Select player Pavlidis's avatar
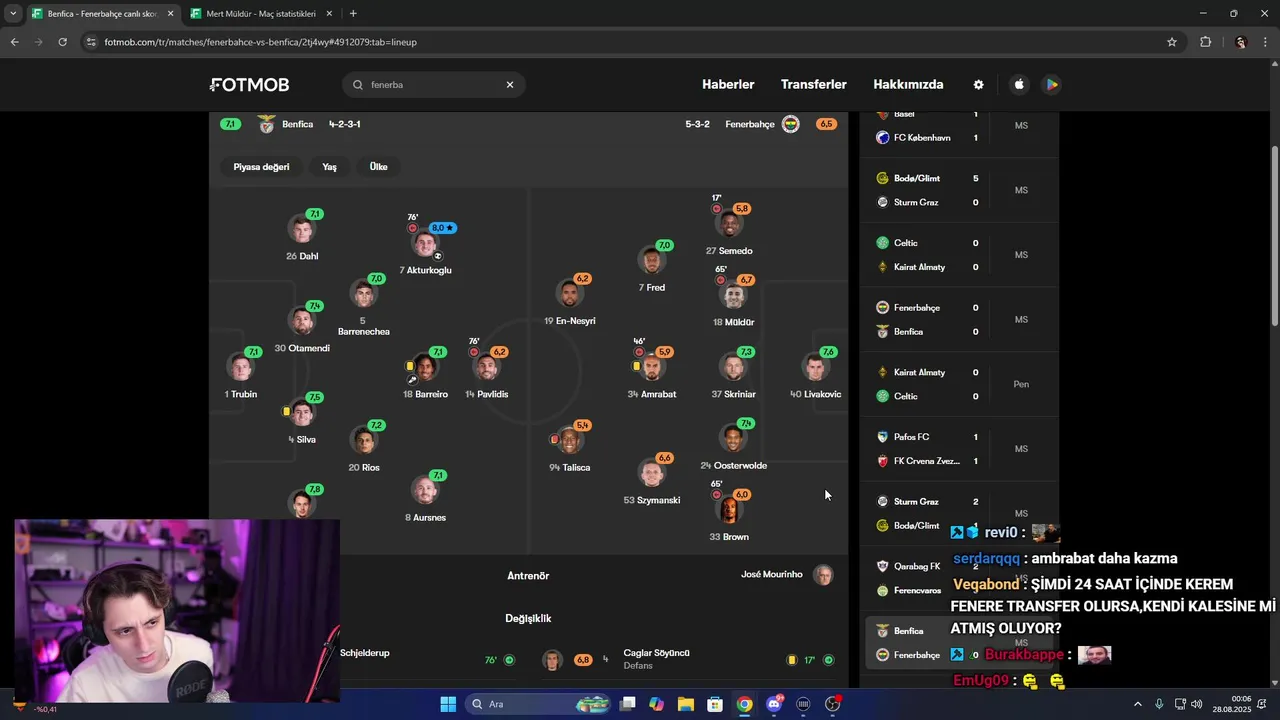1280x720 pixels. (486, 367)
